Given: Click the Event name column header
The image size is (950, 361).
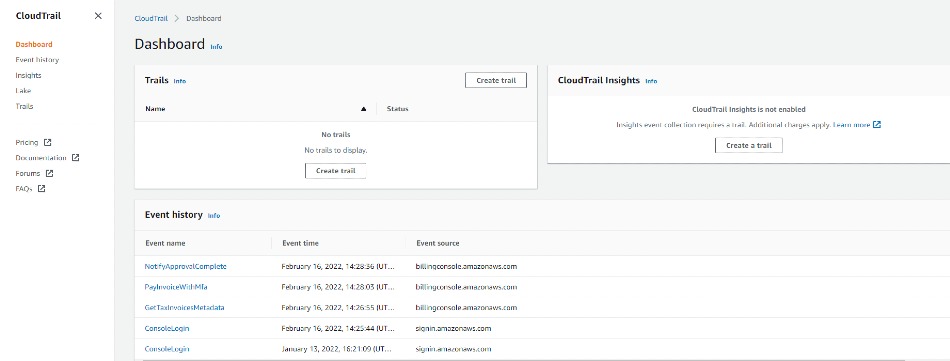Looking at the screenshot, I should 165,243.
